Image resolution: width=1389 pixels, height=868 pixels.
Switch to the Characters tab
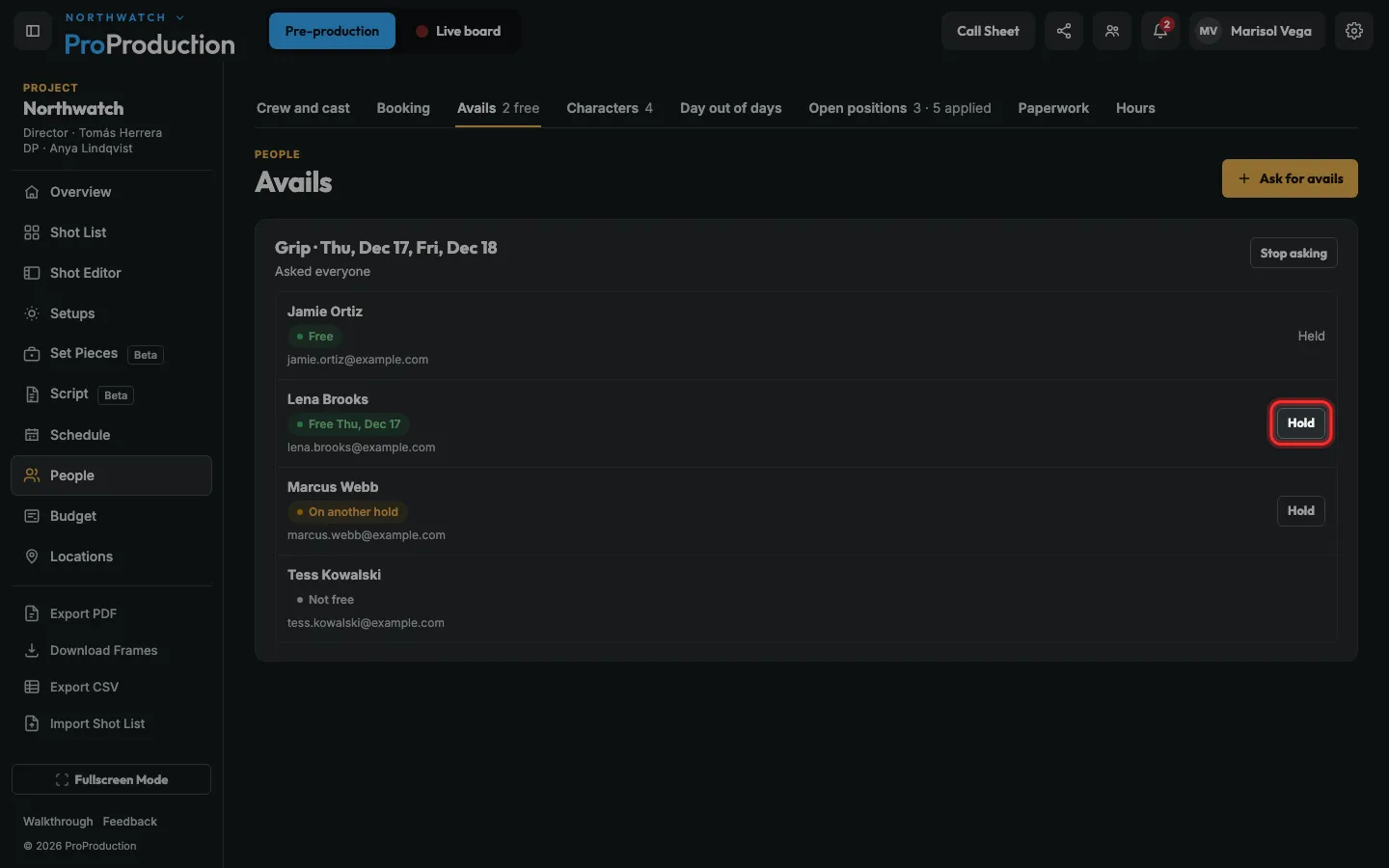point(610,108)
